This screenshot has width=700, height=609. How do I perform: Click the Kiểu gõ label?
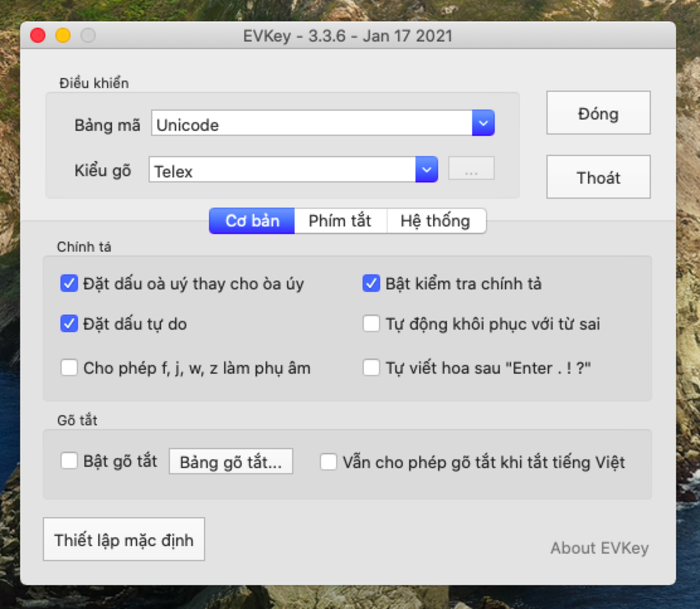(x=103, y=171)
